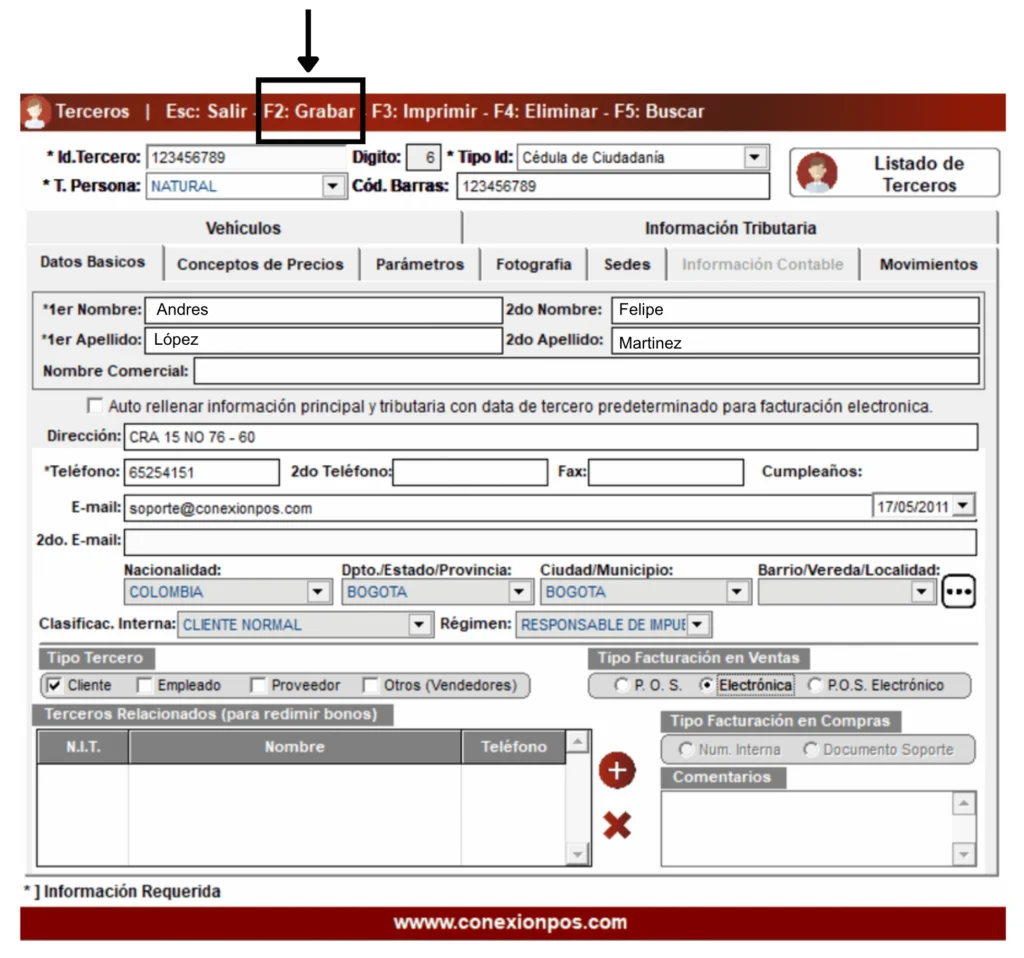Open Listado de Terceros
The width and height of the screenshot is (1024, 958).
click(895, 173)
